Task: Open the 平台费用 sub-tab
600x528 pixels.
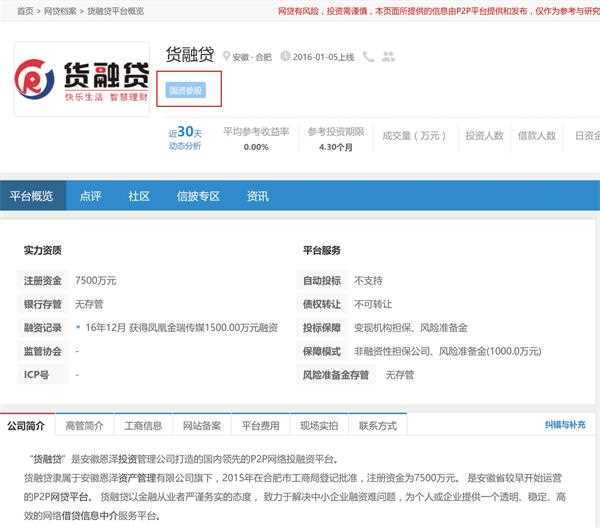Action: (261, 425)
